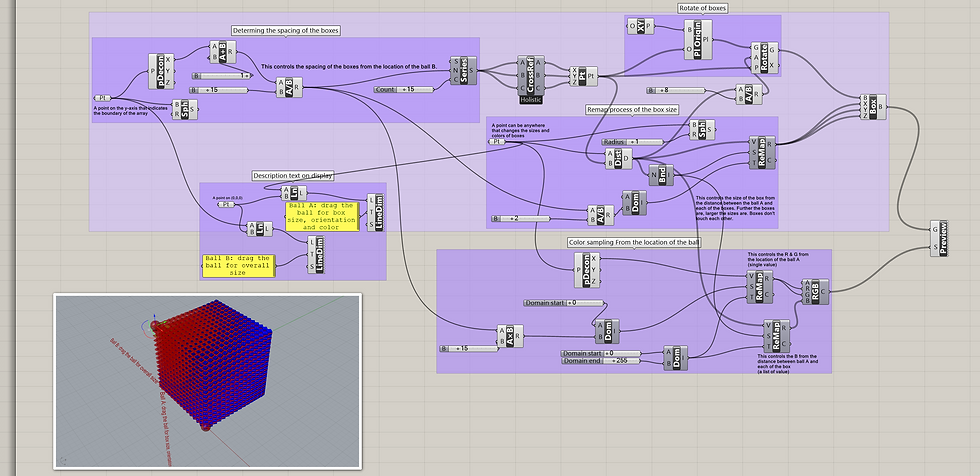Click the Count 15 slider
The image size is (980, 476).
pyautogui.click(x=404, y=89)
